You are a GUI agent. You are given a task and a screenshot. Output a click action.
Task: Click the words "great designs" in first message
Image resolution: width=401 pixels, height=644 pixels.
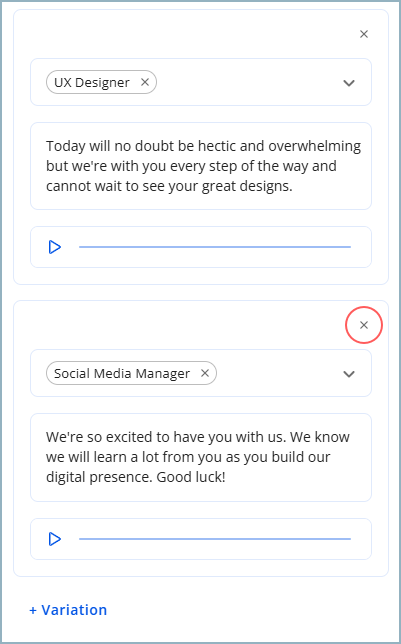pos(247,186)
